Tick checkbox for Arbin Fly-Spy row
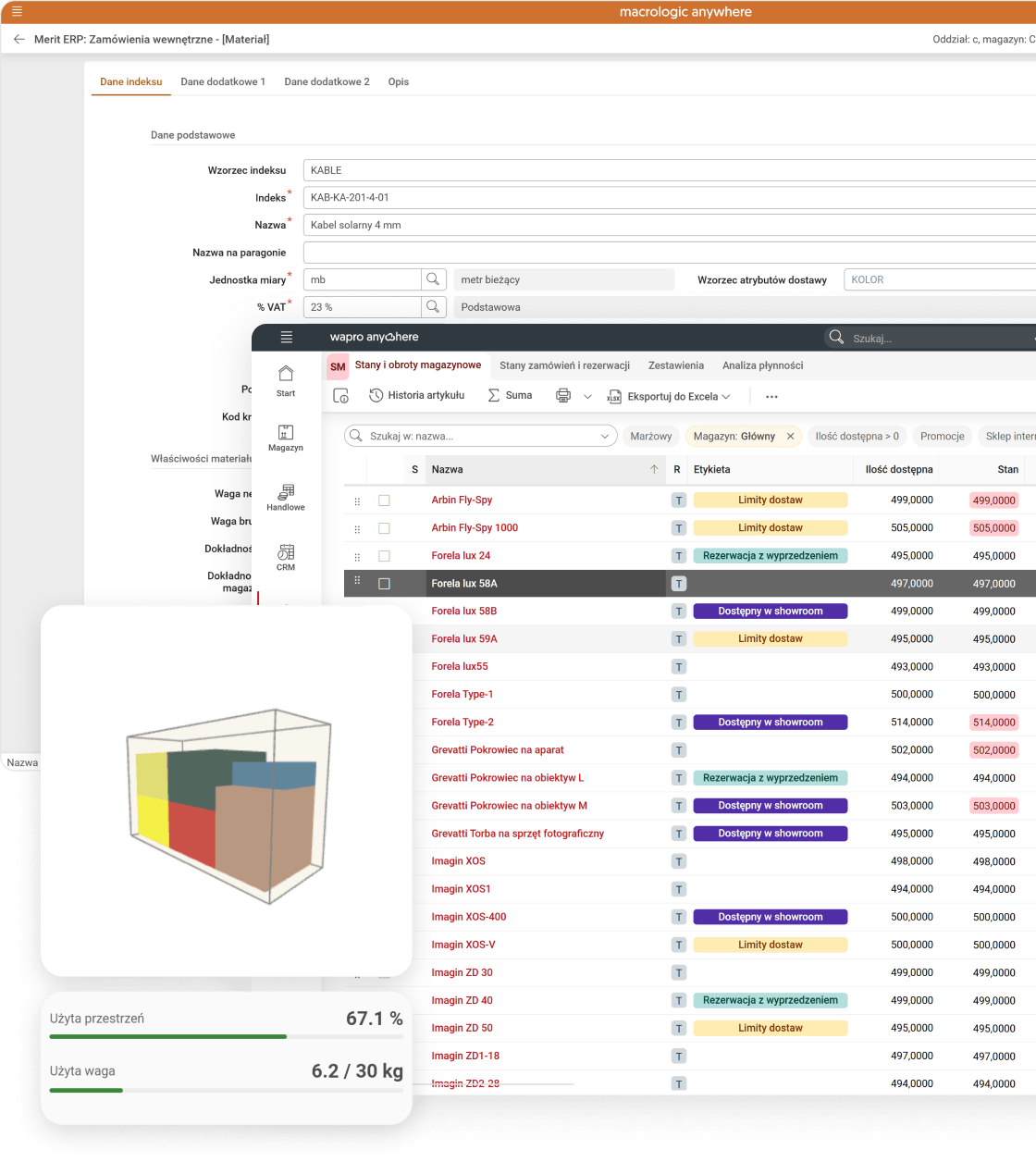Screen dimensions: 1036x1162 (384, 501)
